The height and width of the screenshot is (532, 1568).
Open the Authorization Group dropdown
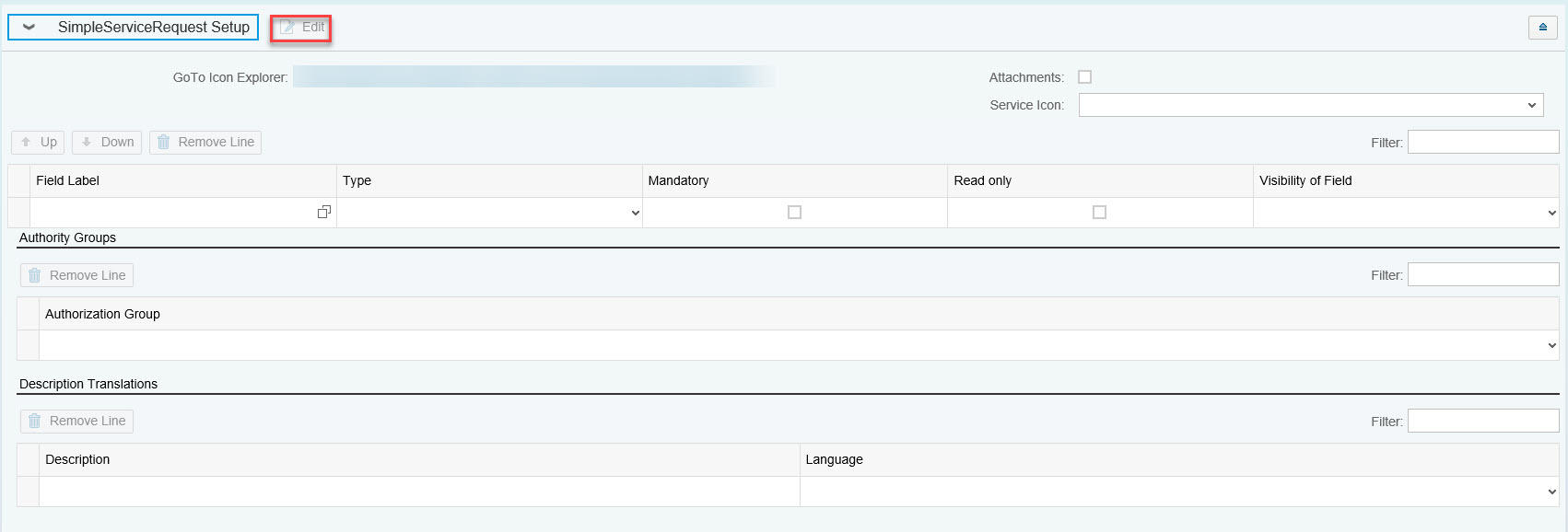(799, 345)
